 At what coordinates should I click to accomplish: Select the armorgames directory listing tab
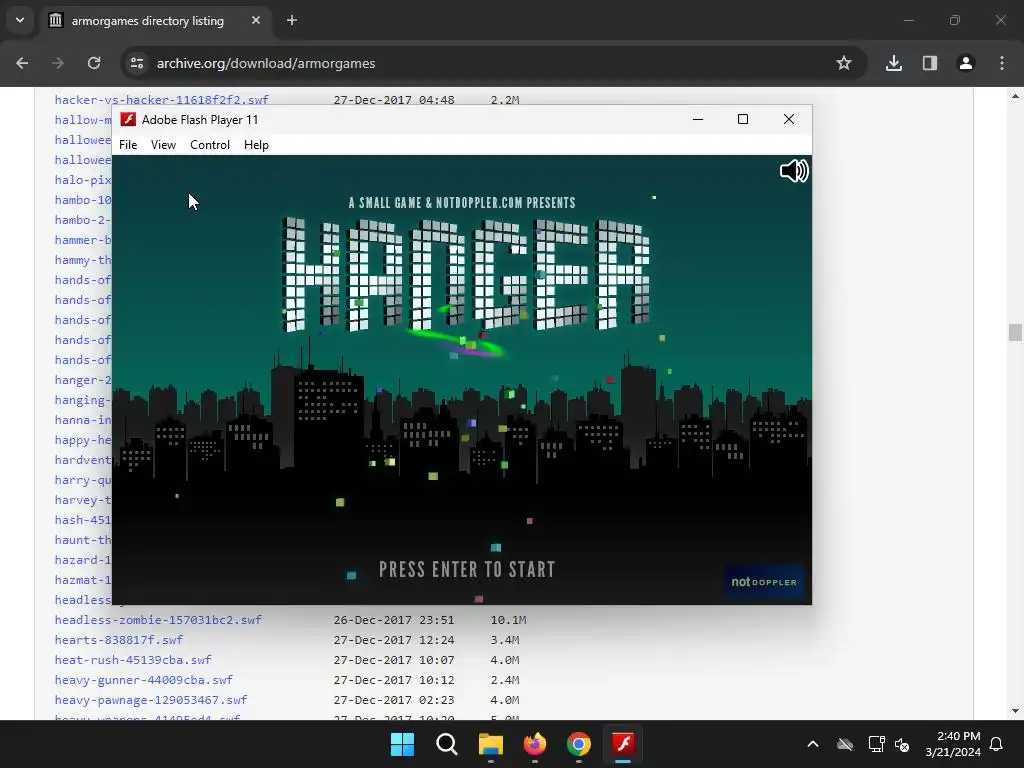155,21
